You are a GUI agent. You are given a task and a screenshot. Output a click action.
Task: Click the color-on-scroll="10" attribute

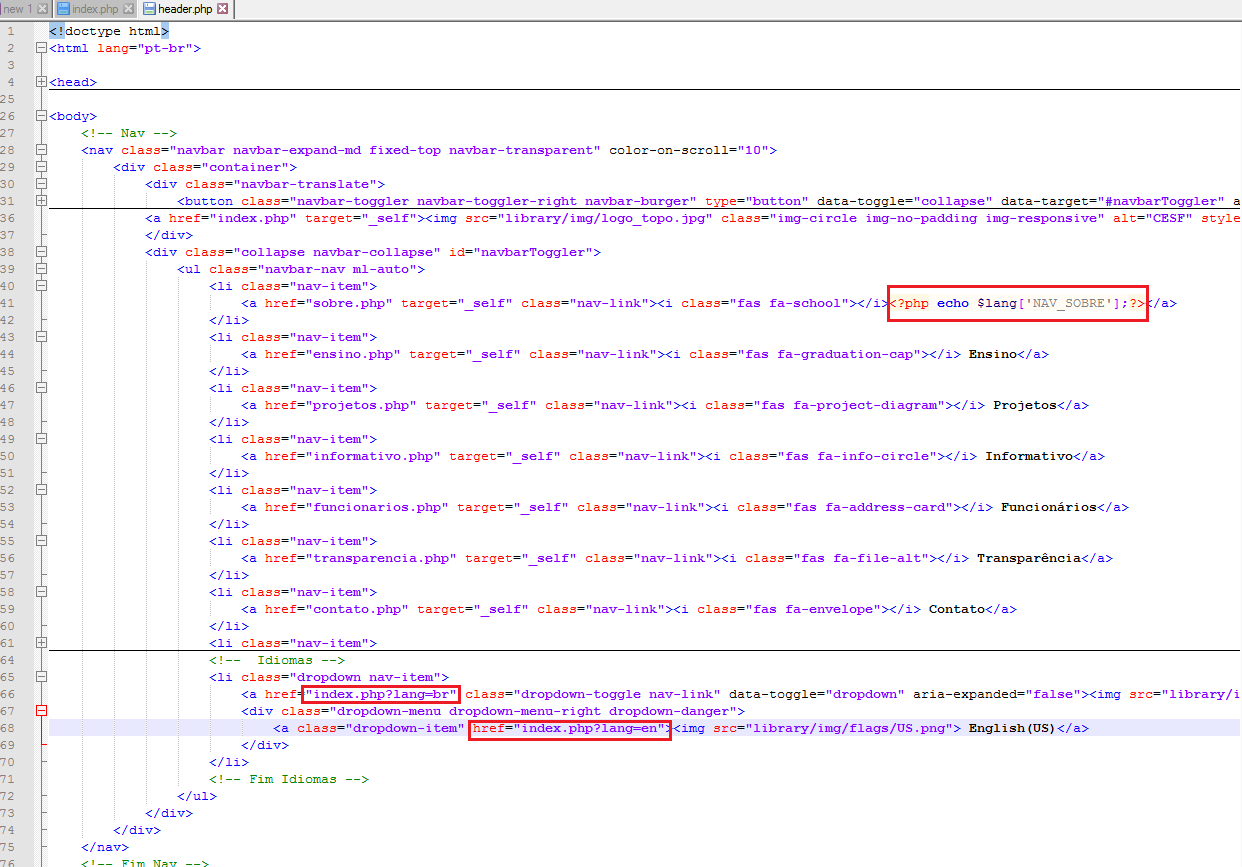[689, 150]
